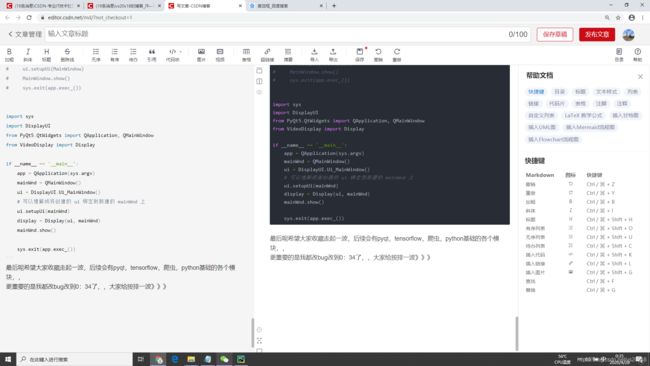650x366 pixels.
Task: Insert a video (视频)
Action: 220,54
